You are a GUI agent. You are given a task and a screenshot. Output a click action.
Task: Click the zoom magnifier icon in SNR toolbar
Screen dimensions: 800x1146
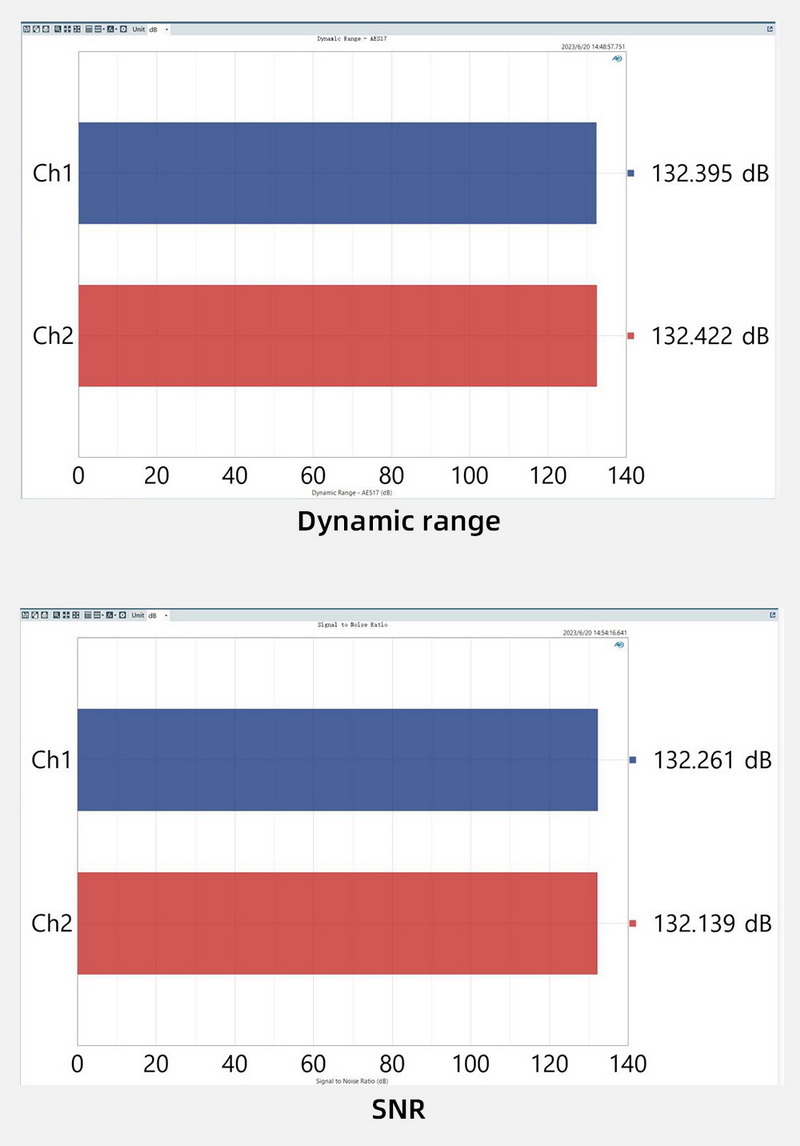point(57,615)
